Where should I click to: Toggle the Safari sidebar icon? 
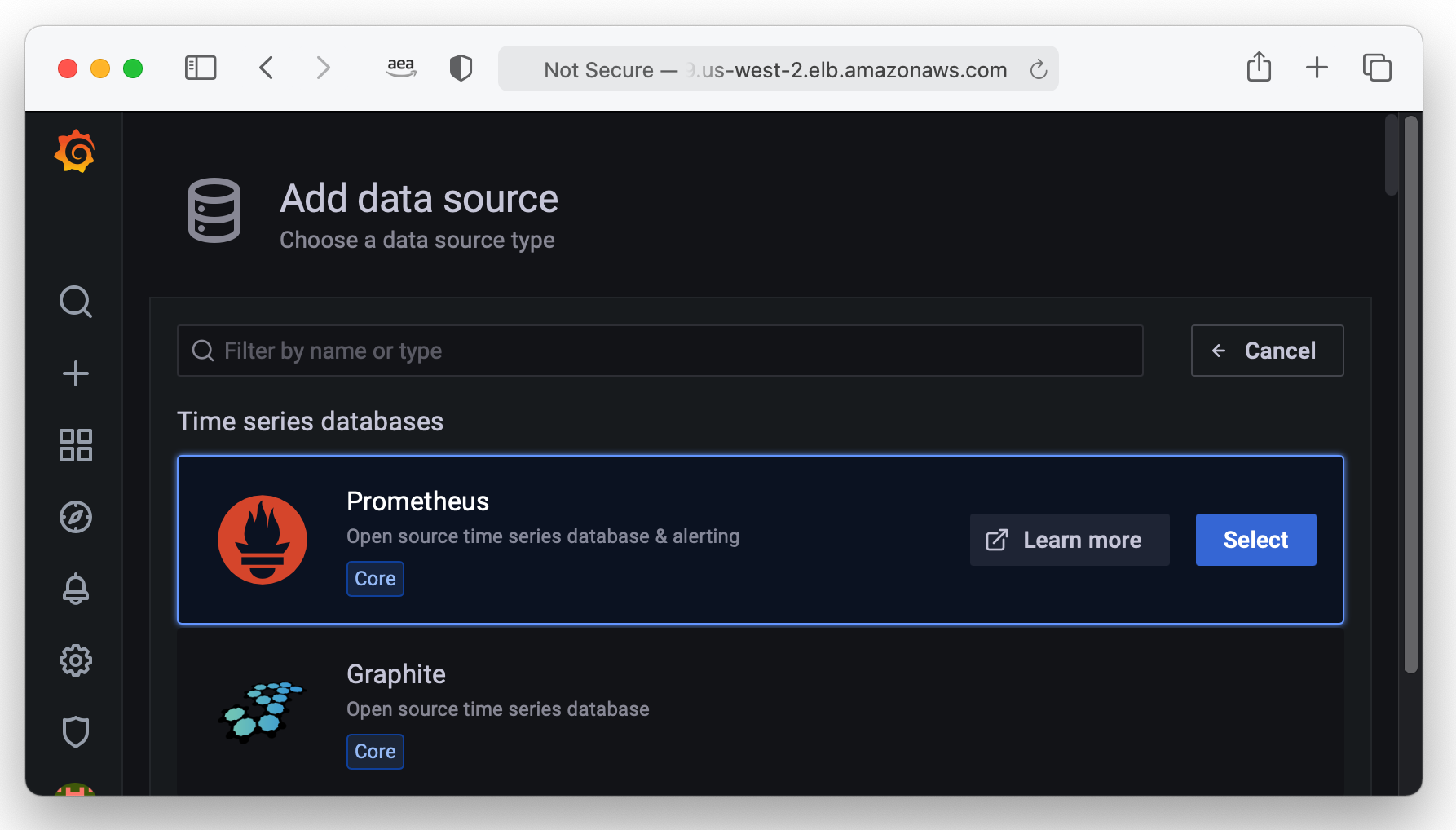pyautogui.click(x=201, y=68)
